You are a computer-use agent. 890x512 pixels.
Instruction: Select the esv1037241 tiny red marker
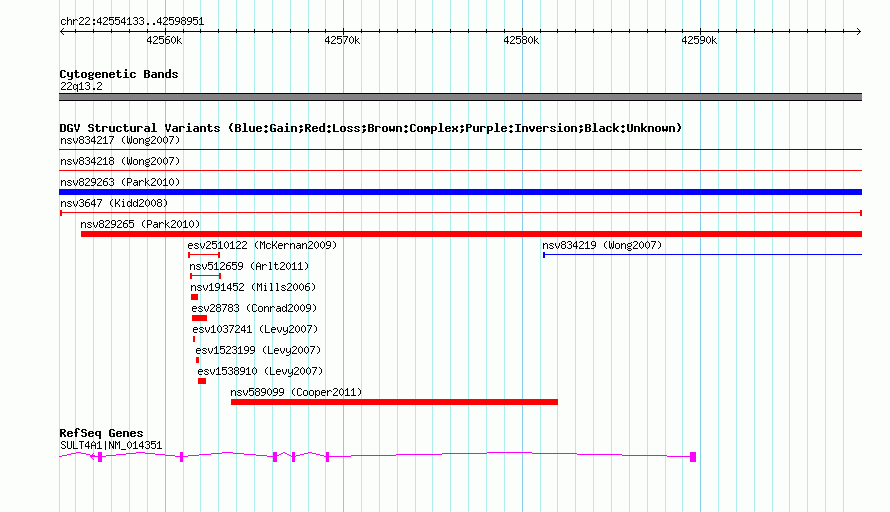point(194,339)
